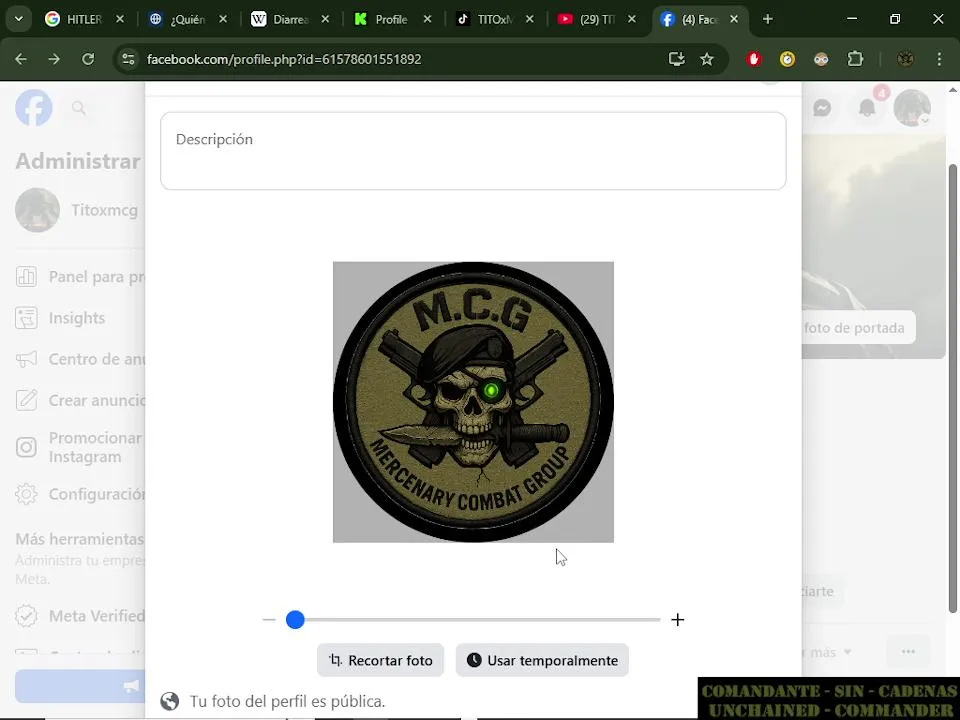Click the red hand extension icon

click(x=754, y=59)
